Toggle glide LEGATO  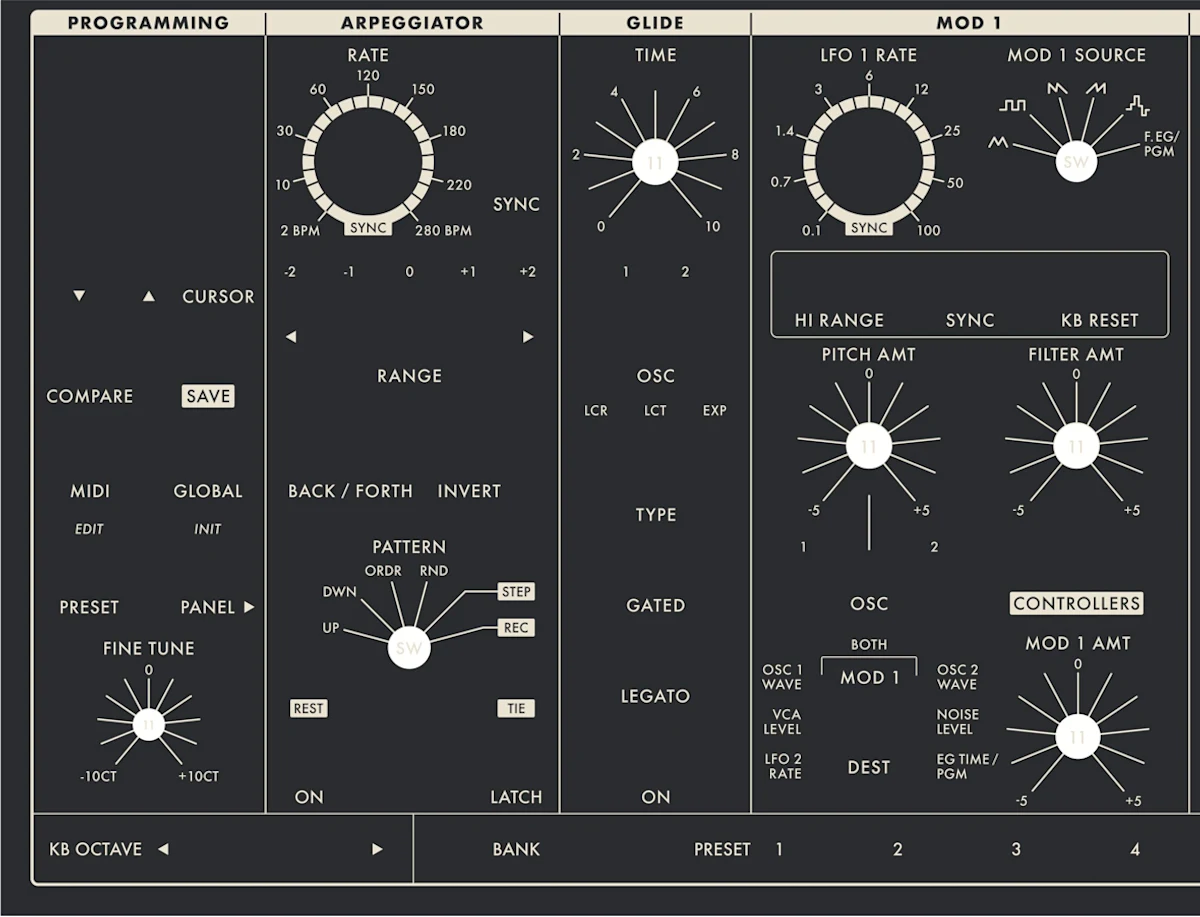click(655, 696)
